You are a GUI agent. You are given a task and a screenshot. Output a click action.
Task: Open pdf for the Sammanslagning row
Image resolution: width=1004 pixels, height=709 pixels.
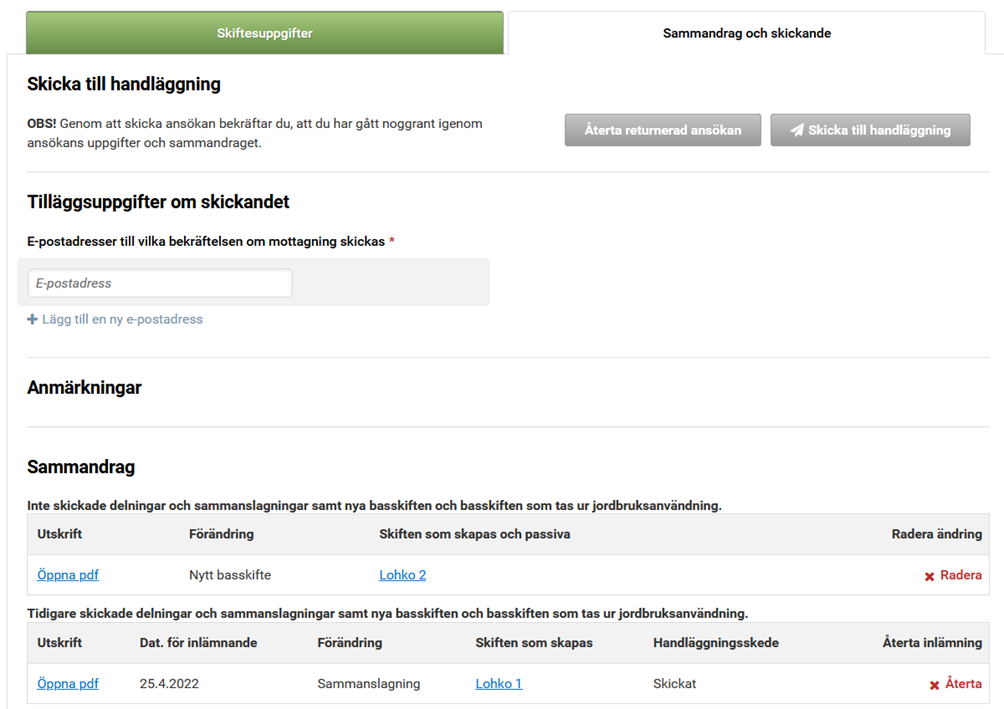pyautogui.click(x=68, y=684)
